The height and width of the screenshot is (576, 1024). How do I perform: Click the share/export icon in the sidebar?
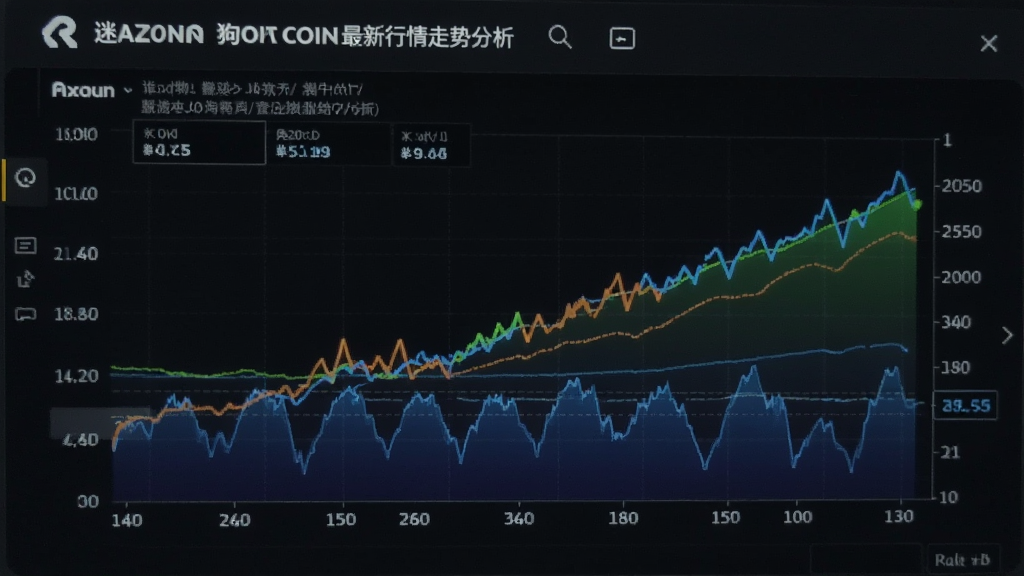tap(25, 279)
